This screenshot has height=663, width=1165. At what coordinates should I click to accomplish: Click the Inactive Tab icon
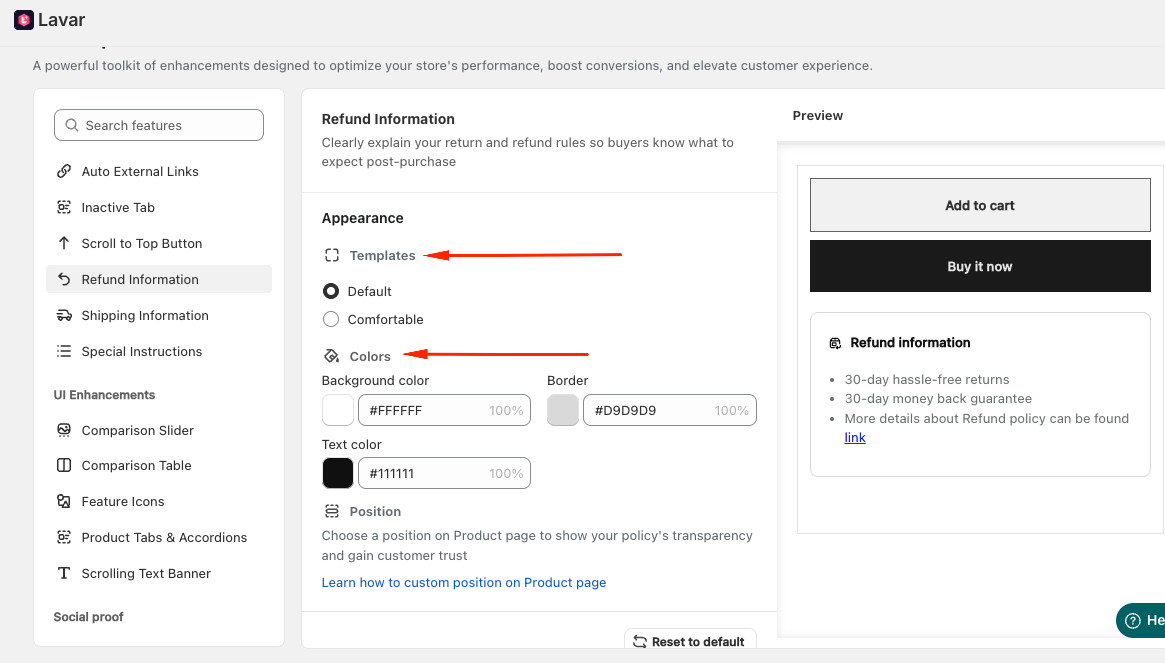point(64,207)
